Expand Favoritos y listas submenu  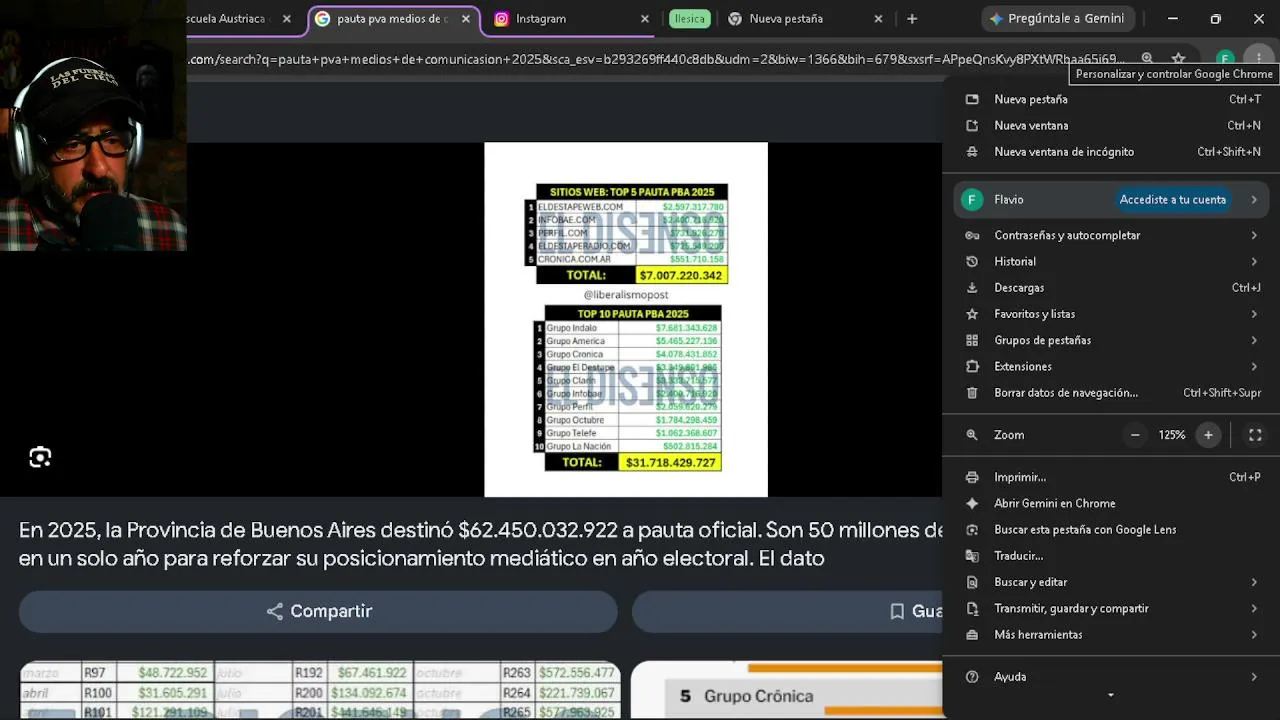coord(1254,314)
